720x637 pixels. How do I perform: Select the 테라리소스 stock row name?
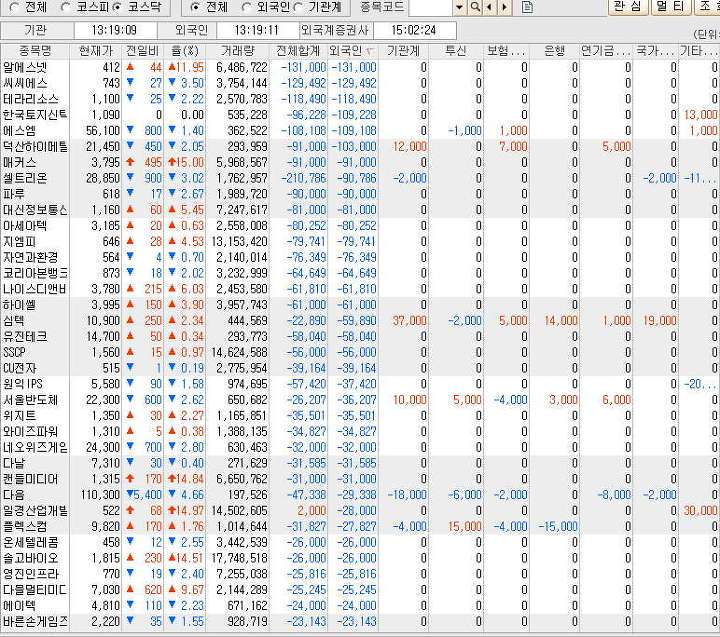tap(31, 99)
